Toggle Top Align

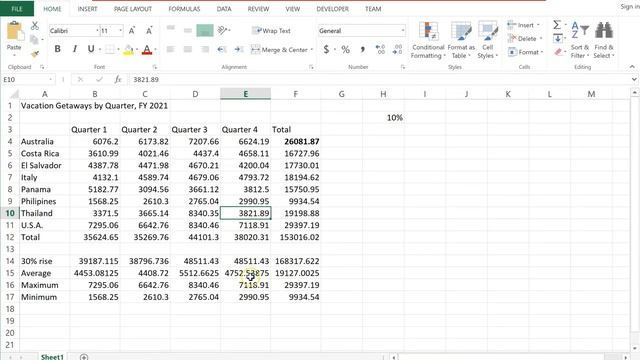tap(171, 28)
